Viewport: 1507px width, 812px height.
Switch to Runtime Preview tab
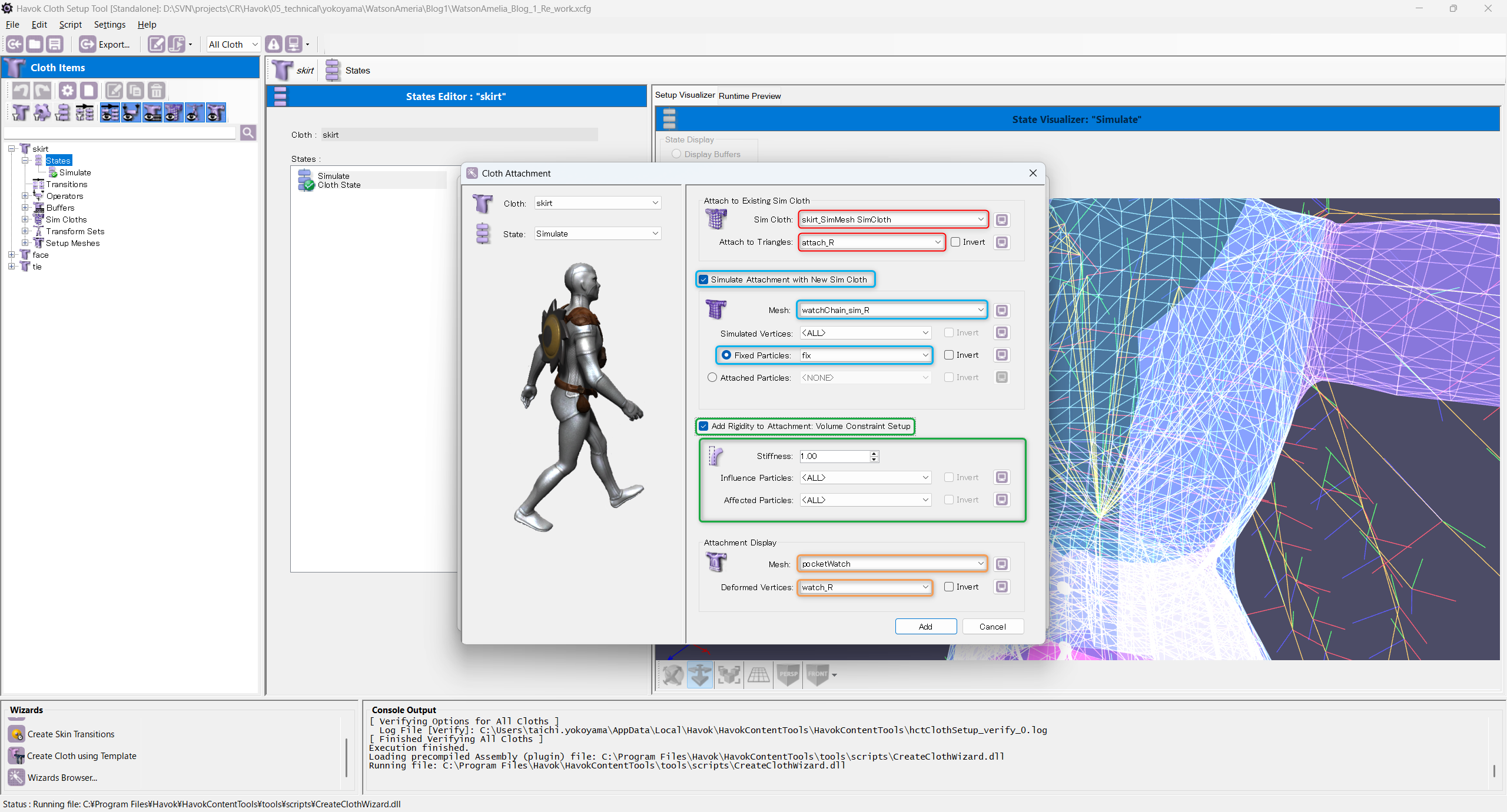749,96
